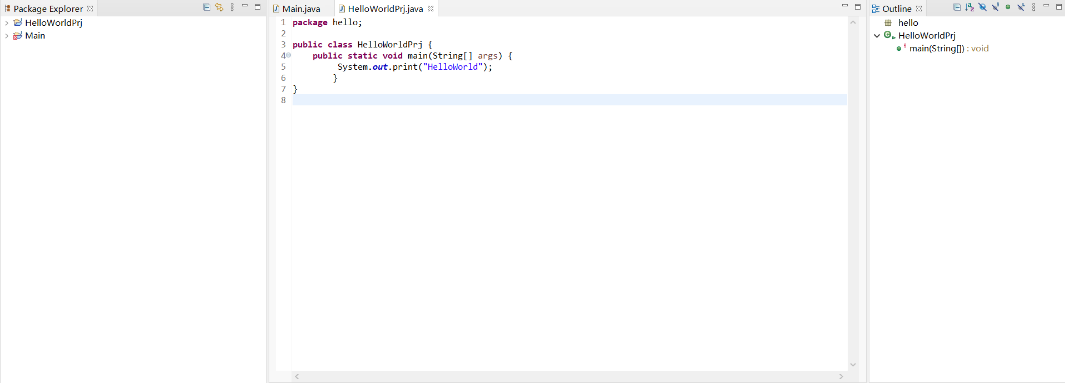This screenshot has width=1065, height=383.
Task: Click the class icon beside HelloWorldPrj in Outline
Action: 888,36
